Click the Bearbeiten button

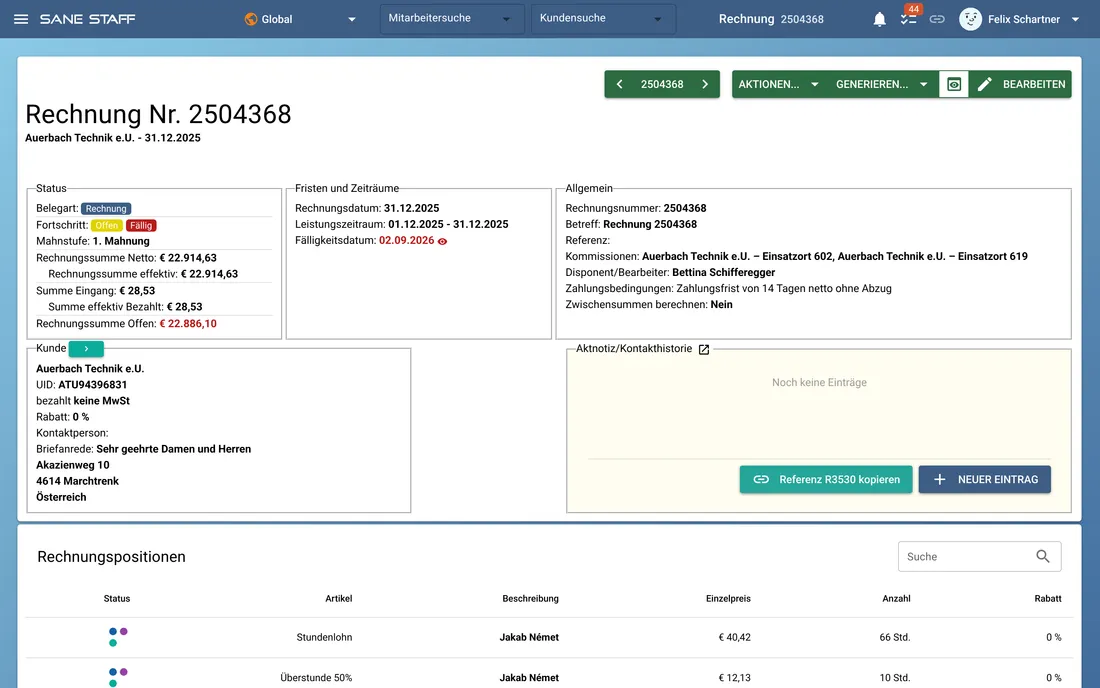tap(1021, 84)
